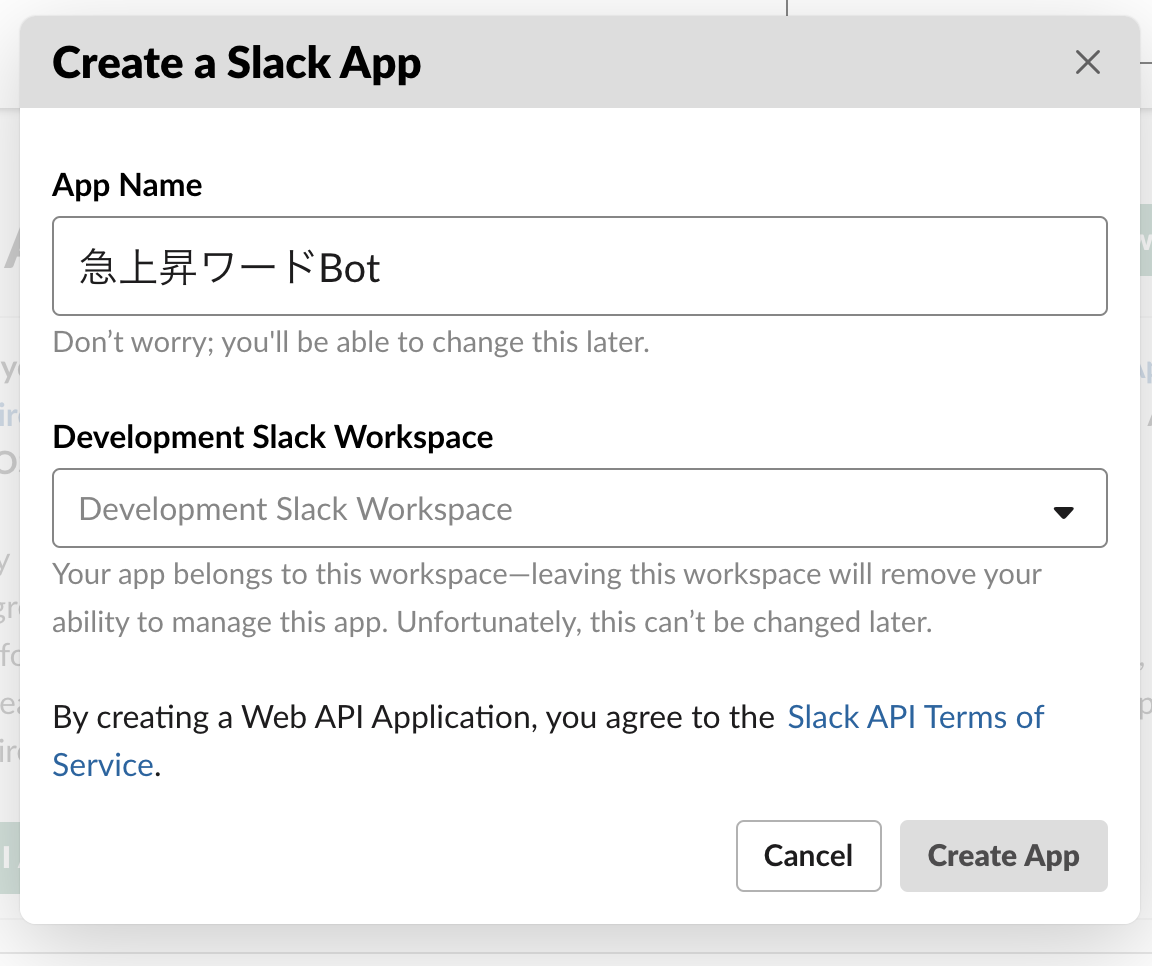Click the Create App button

click(x=1003, y=856)
